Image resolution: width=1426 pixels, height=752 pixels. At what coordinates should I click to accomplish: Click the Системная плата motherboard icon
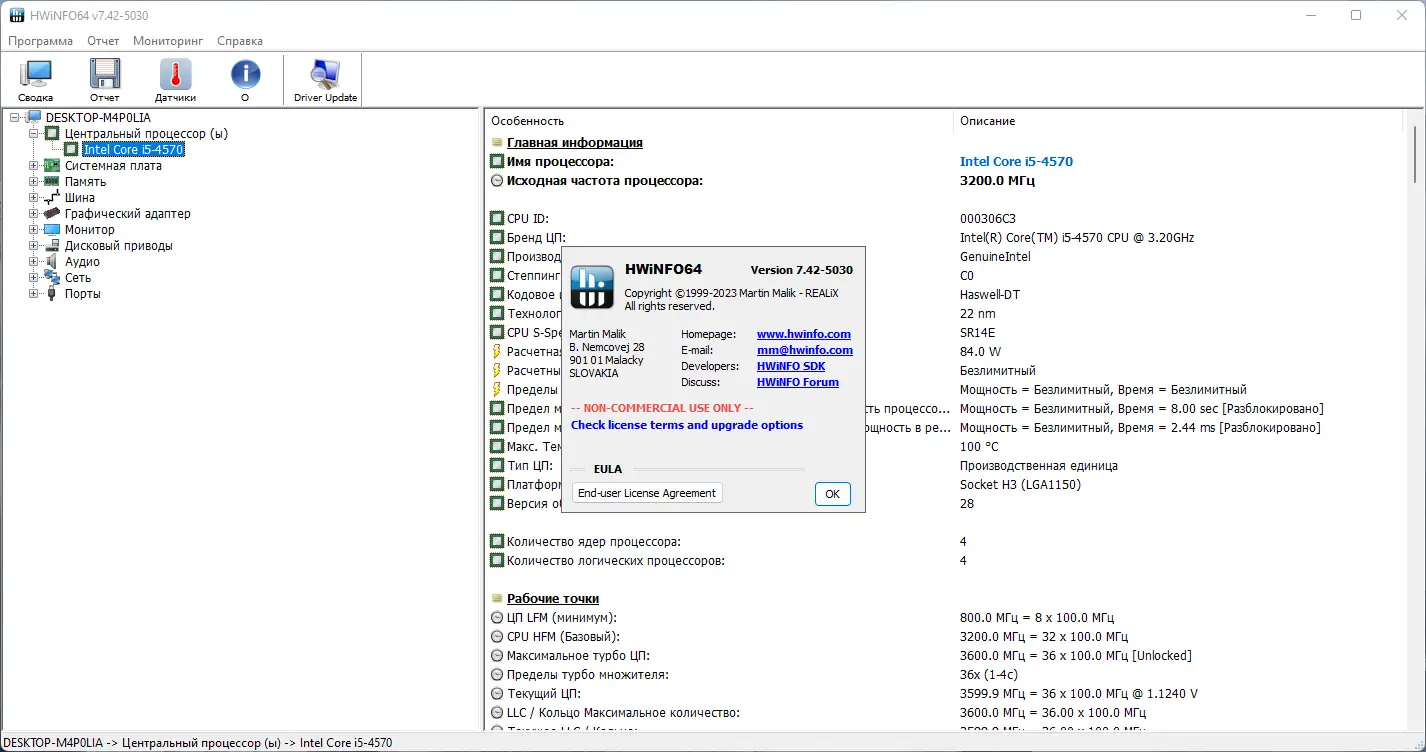[52, 166]
